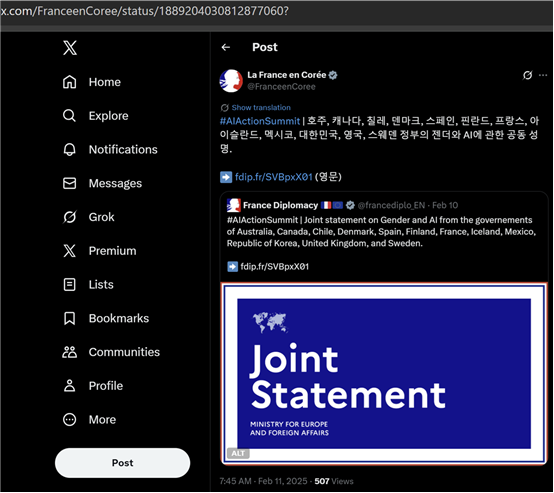Open the Notifications bell icon
Screen dimensions: 554x493
pyautogui.click(x=70, y=149)
